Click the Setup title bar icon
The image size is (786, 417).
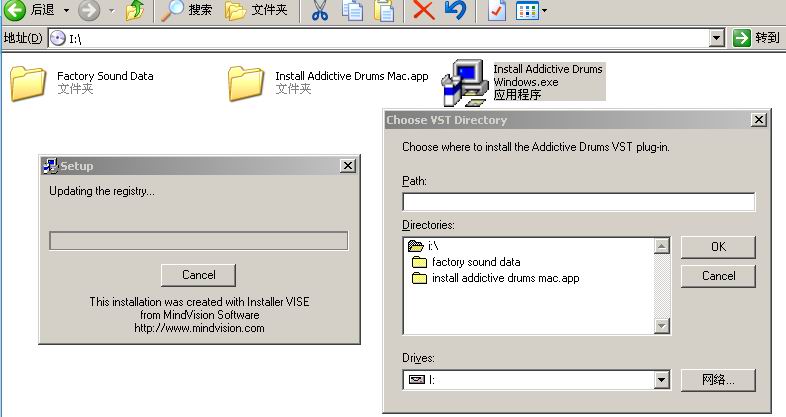[50, 166]
